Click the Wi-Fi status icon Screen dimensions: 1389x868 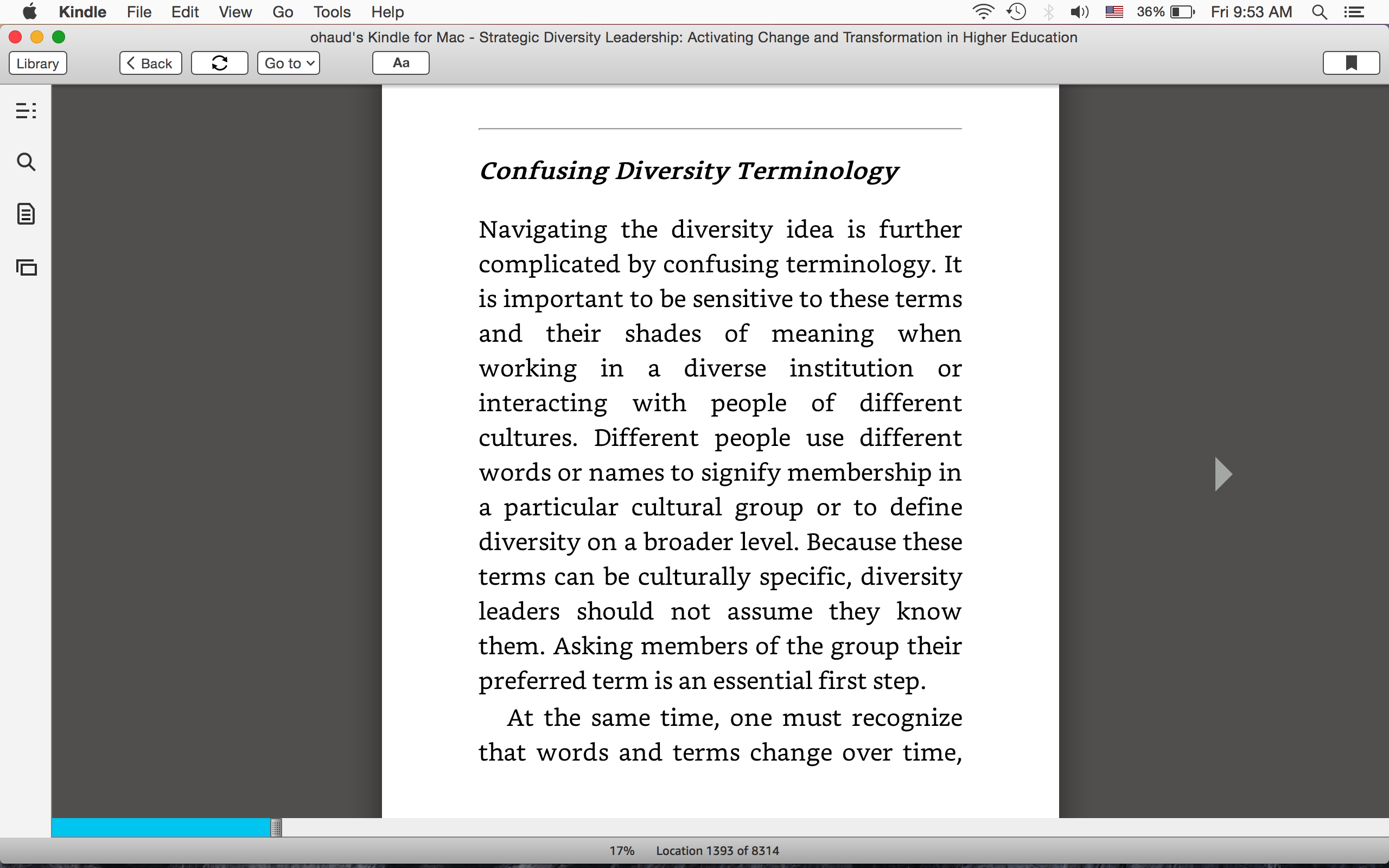click(983, 12)
